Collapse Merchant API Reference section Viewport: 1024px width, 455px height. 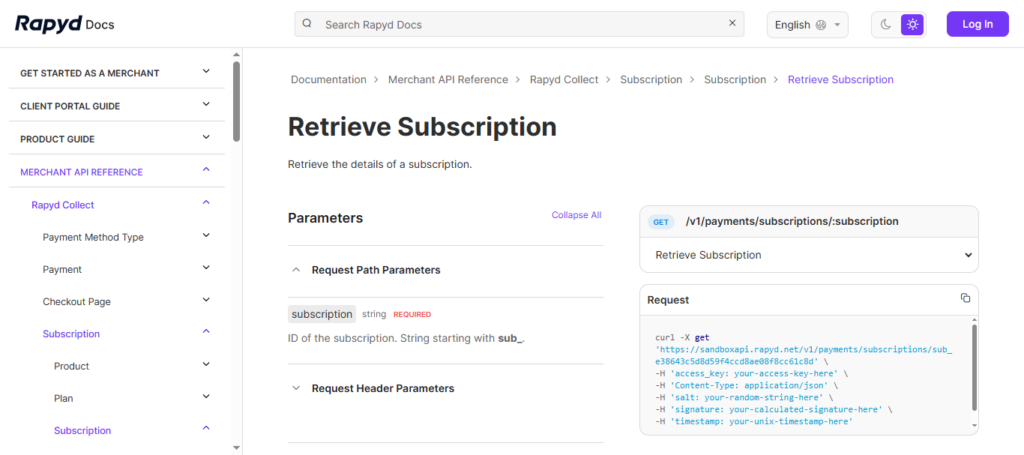point(206,170)
